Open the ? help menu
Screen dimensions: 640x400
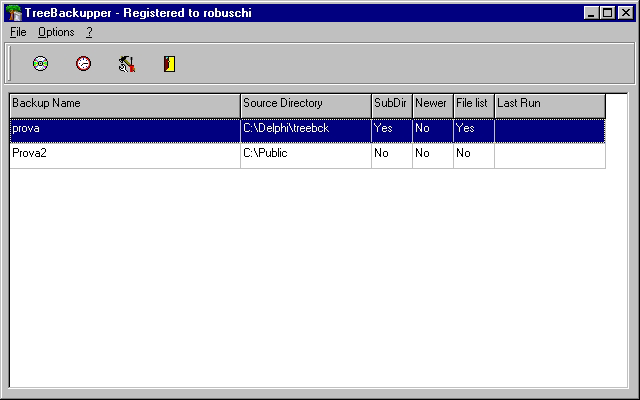pos(89,32)
